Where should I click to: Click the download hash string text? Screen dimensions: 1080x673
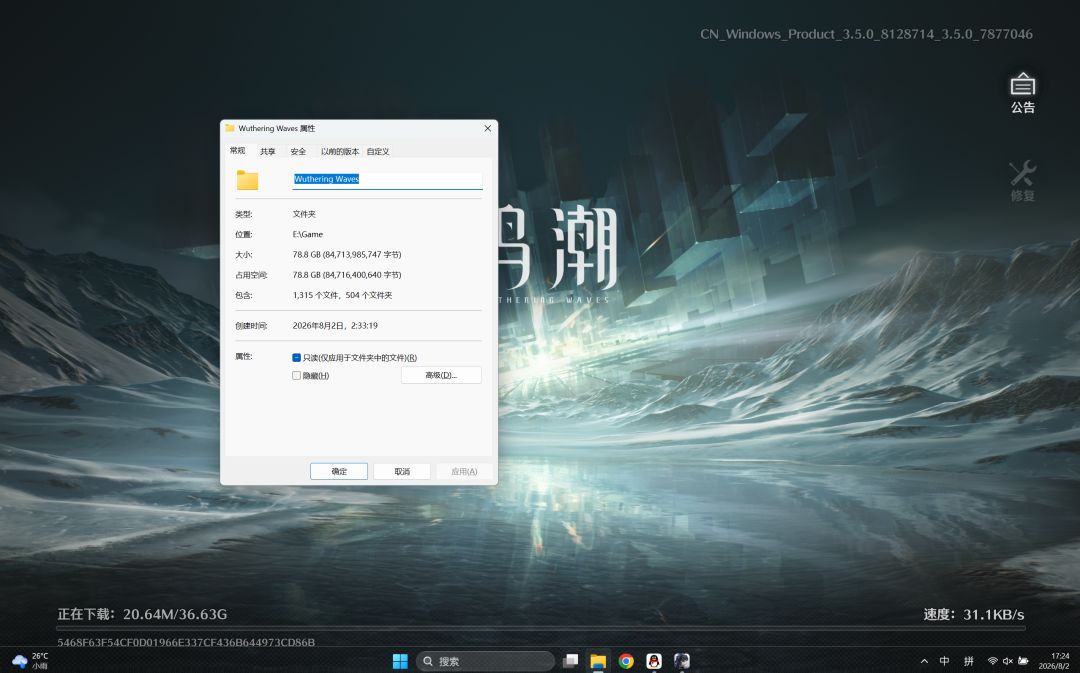click(x=186, y=642)
